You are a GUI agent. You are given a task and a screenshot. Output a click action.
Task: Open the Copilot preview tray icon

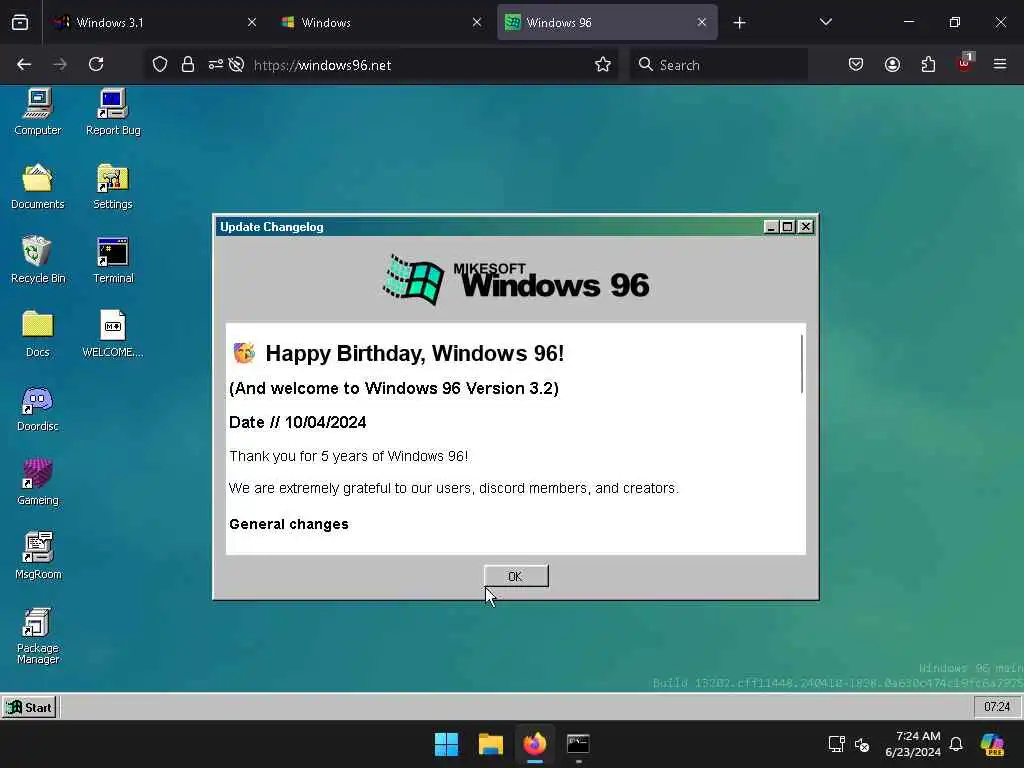pos(992,744)
